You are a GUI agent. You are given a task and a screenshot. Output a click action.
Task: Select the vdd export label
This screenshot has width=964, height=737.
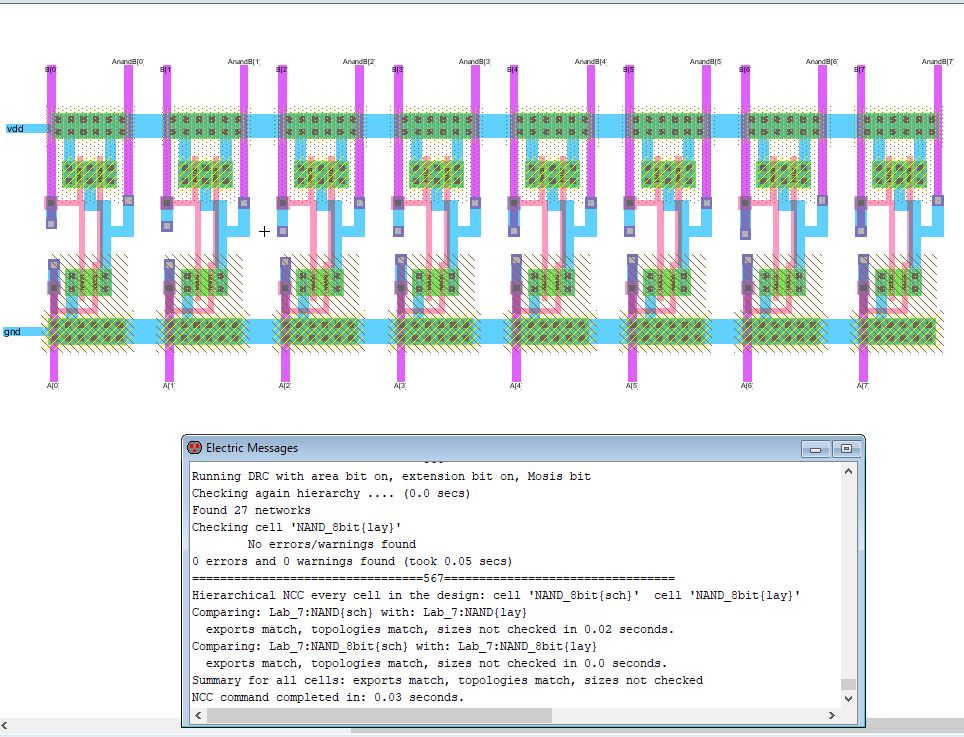click(15, 128)
